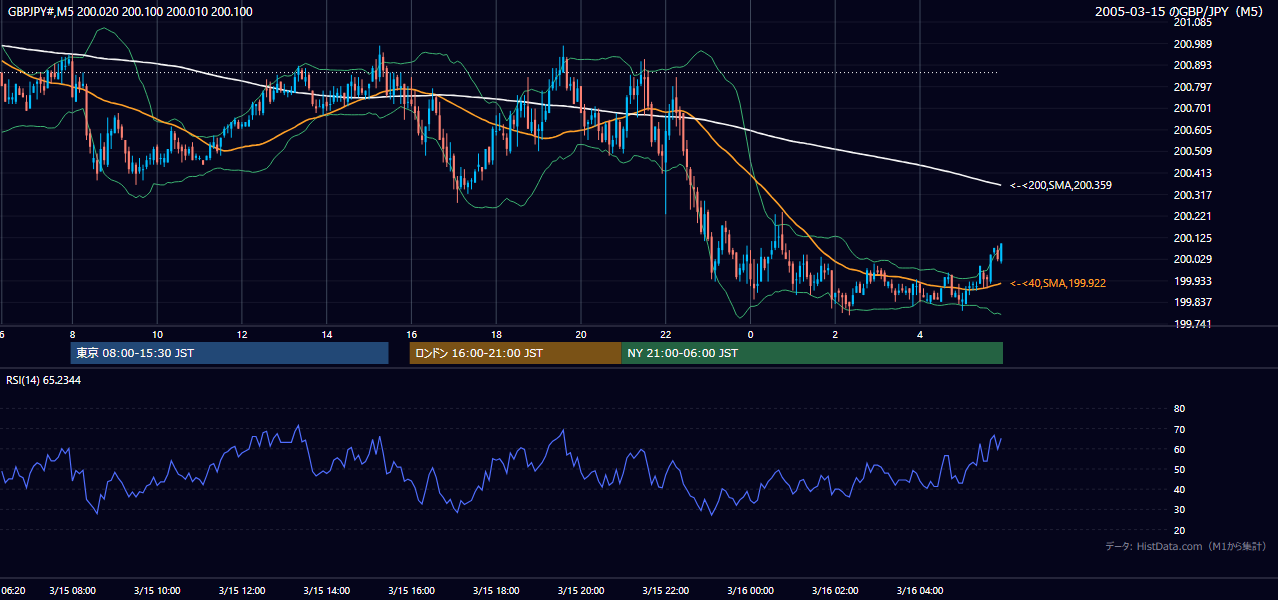The image size is (1278, 600).
Task: Click hour marker 18 under price chart
Action: click(496, 334)
